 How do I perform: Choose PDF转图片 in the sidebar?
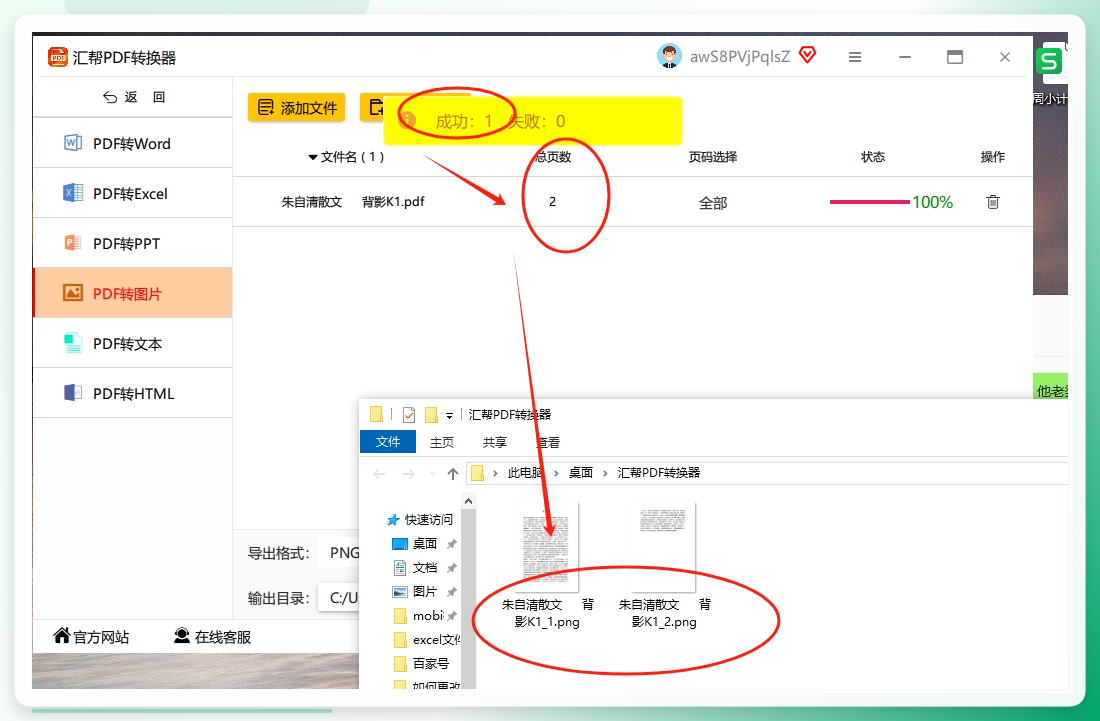coord(132,293)
